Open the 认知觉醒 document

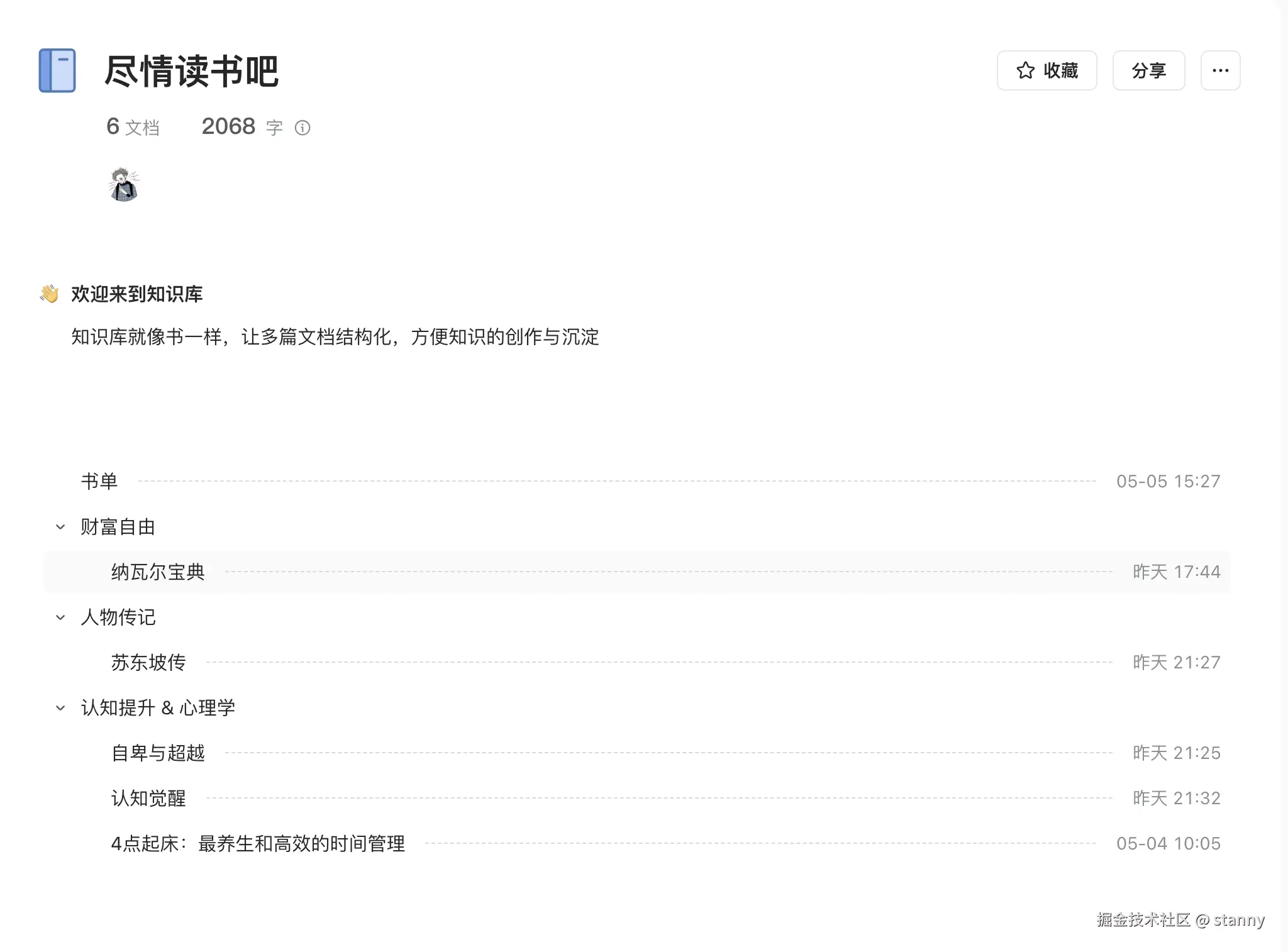[x=148, y=799]
